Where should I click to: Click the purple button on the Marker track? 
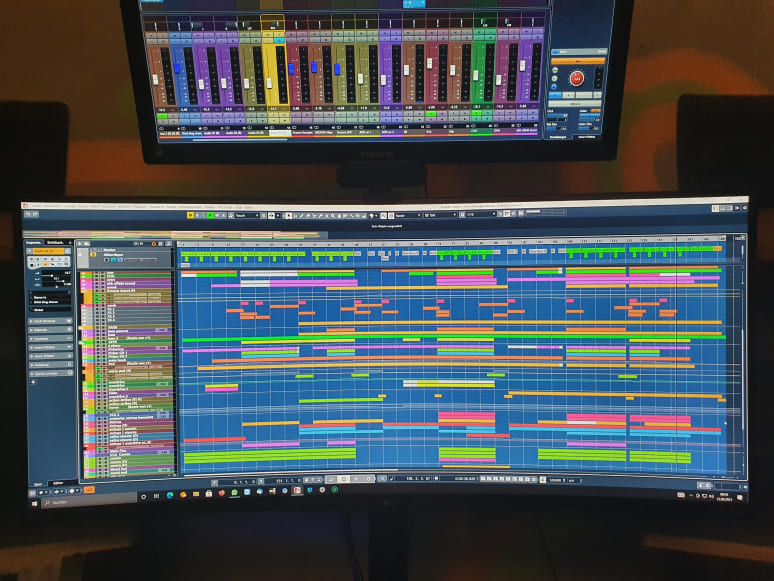point(120,260)
